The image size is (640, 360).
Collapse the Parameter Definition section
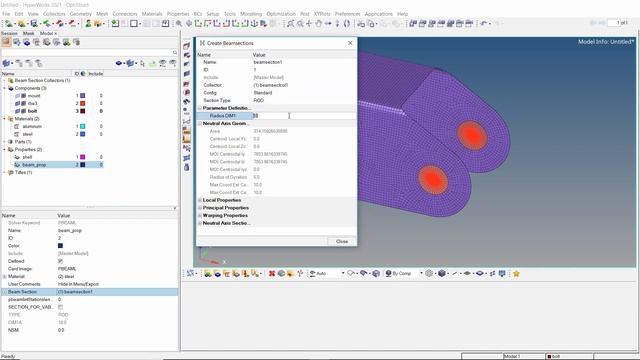tap(200, 108)
